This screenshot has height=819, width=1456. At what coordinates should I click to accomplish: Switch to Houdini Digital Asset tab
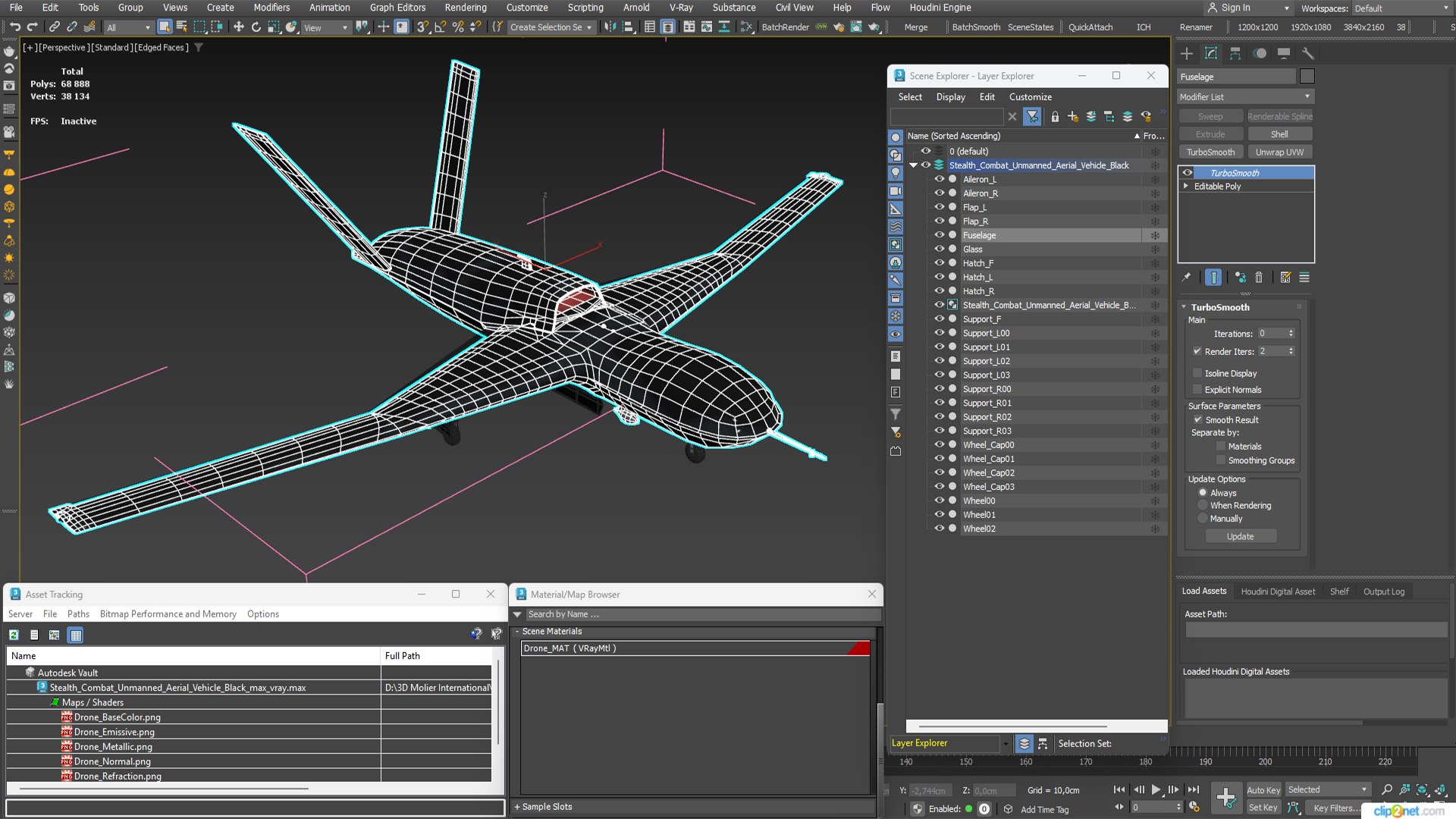pyautogui.click(x=1278, y=591)
